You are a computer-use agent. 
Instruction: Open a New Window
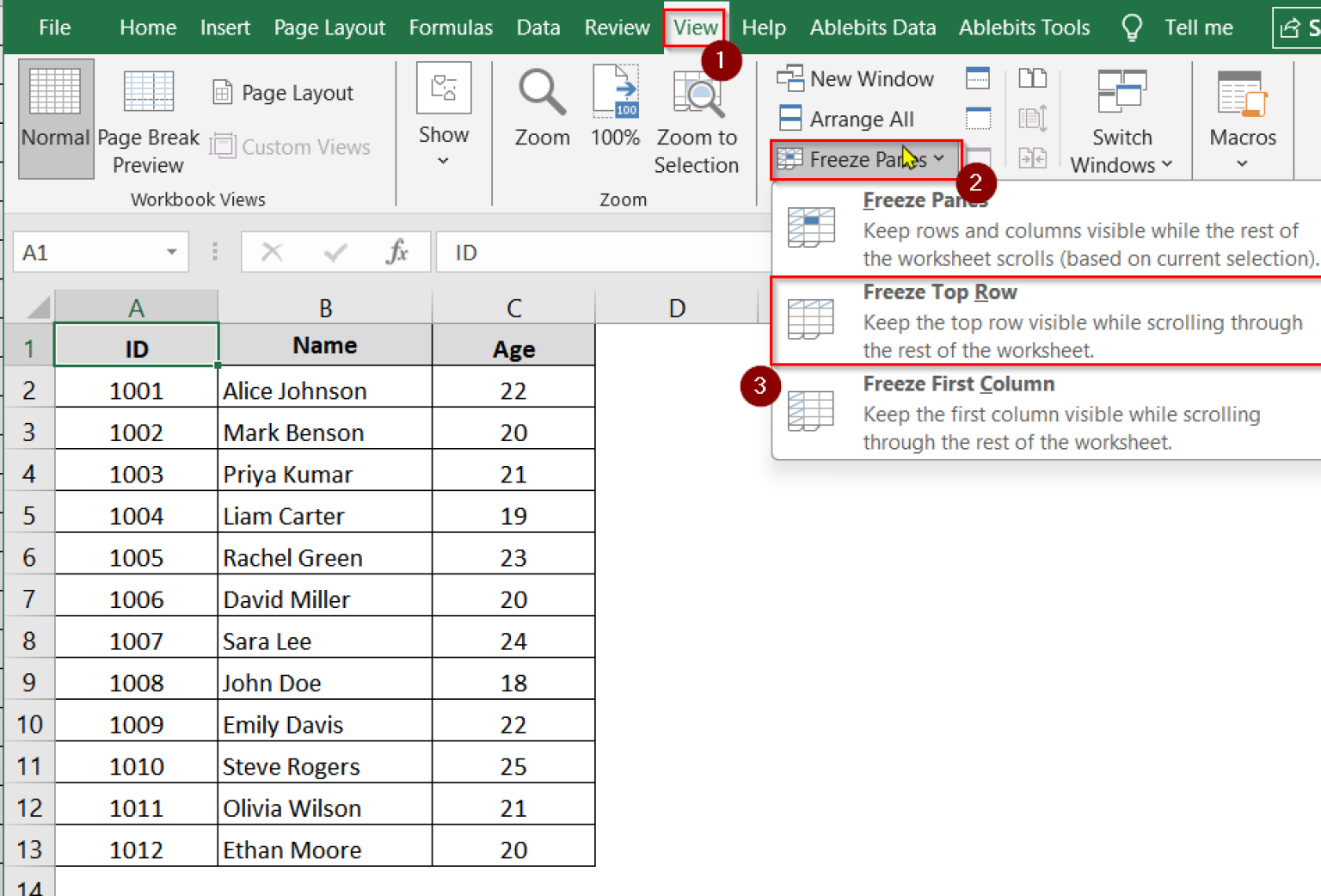(x=857, y=78)
